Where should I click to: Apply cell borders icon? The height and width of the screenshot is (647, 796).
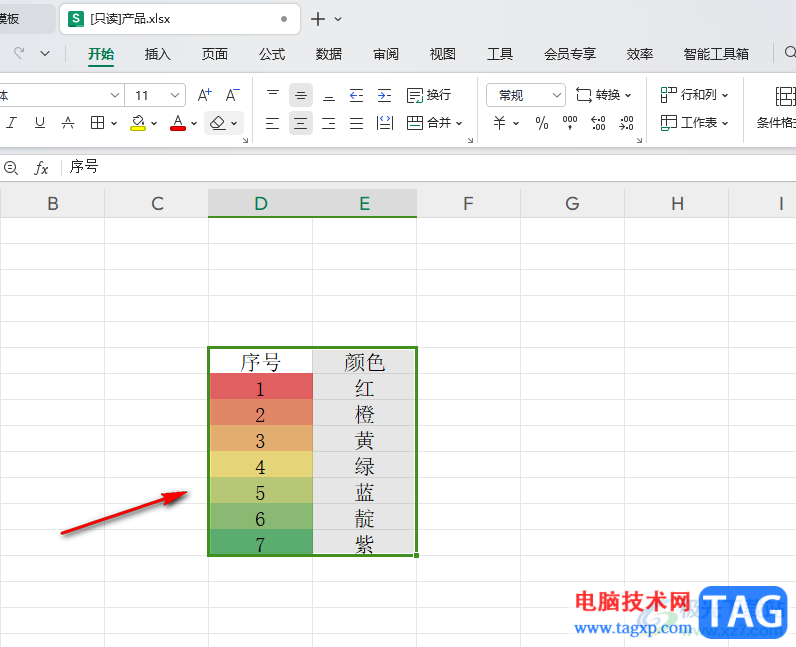[x=97, y=122]
